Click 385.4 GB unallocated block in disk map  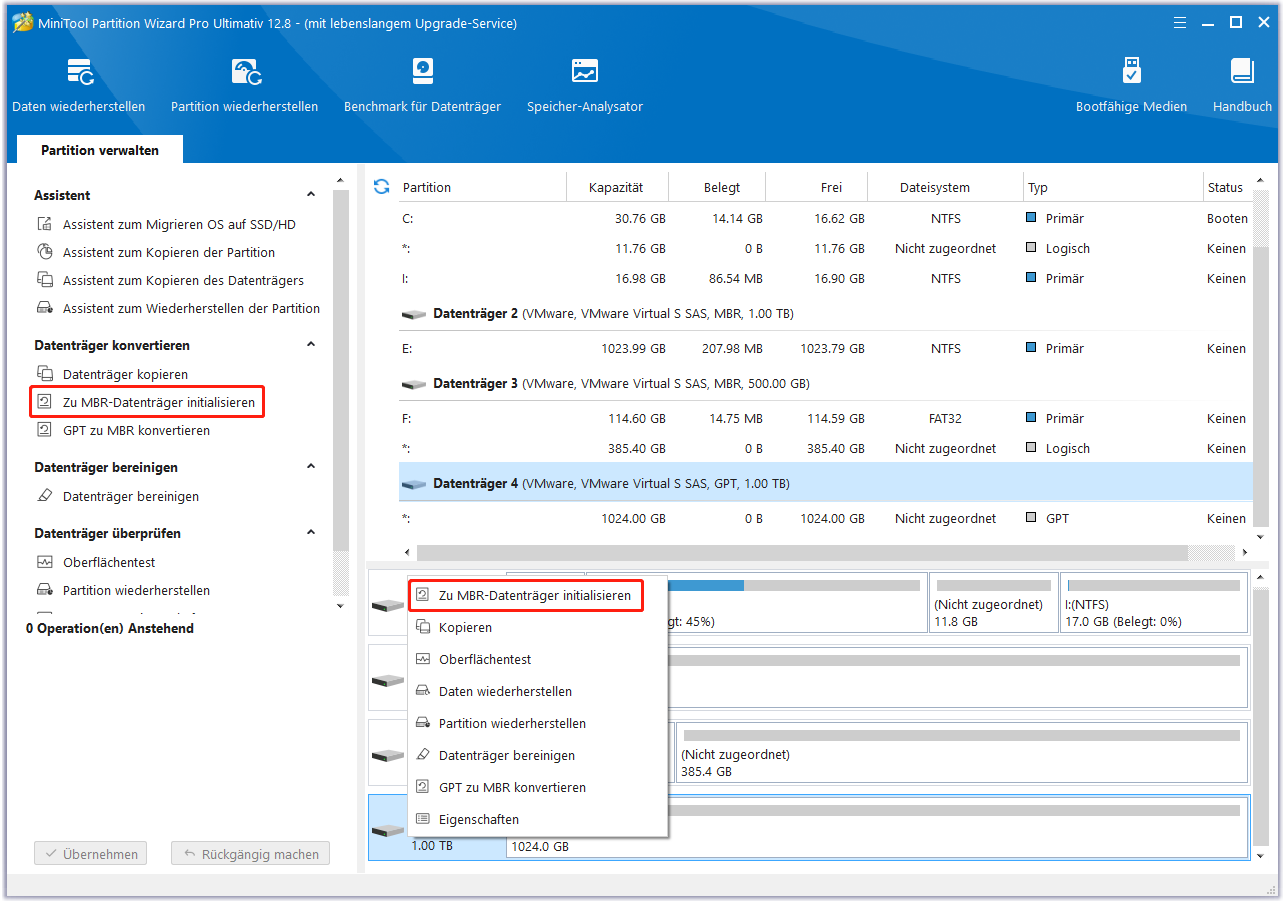click(962, 752)
